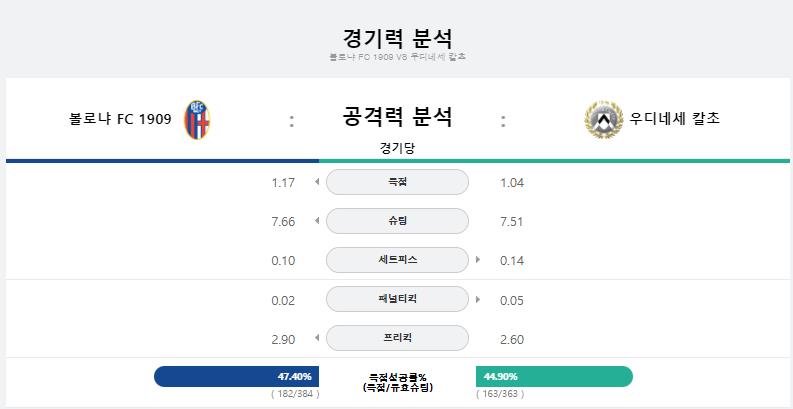
Task: Select the 세트피스 stat pill button
Action: point(398,260)
